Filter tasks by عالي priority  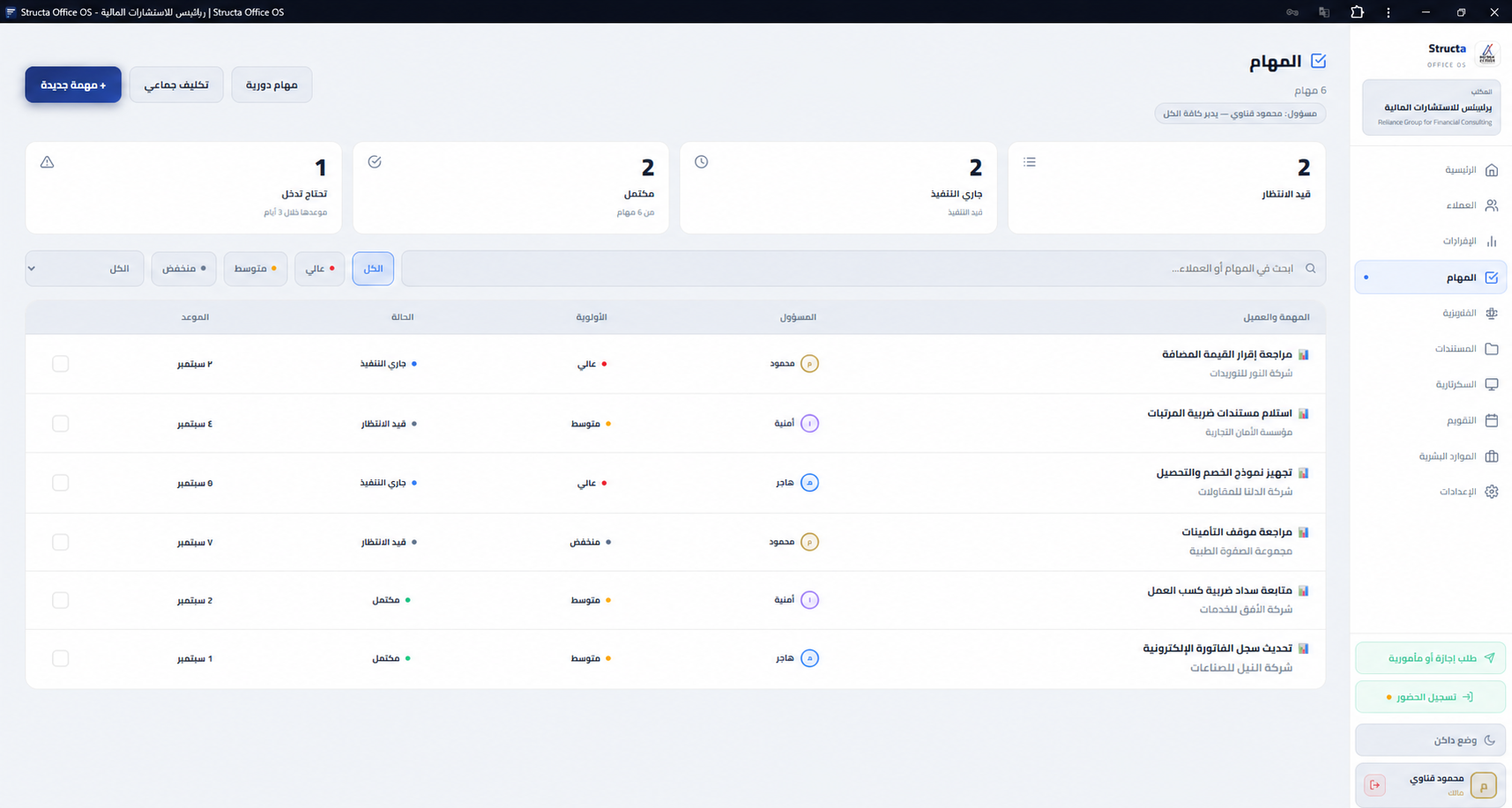click(x=319, y=269)
